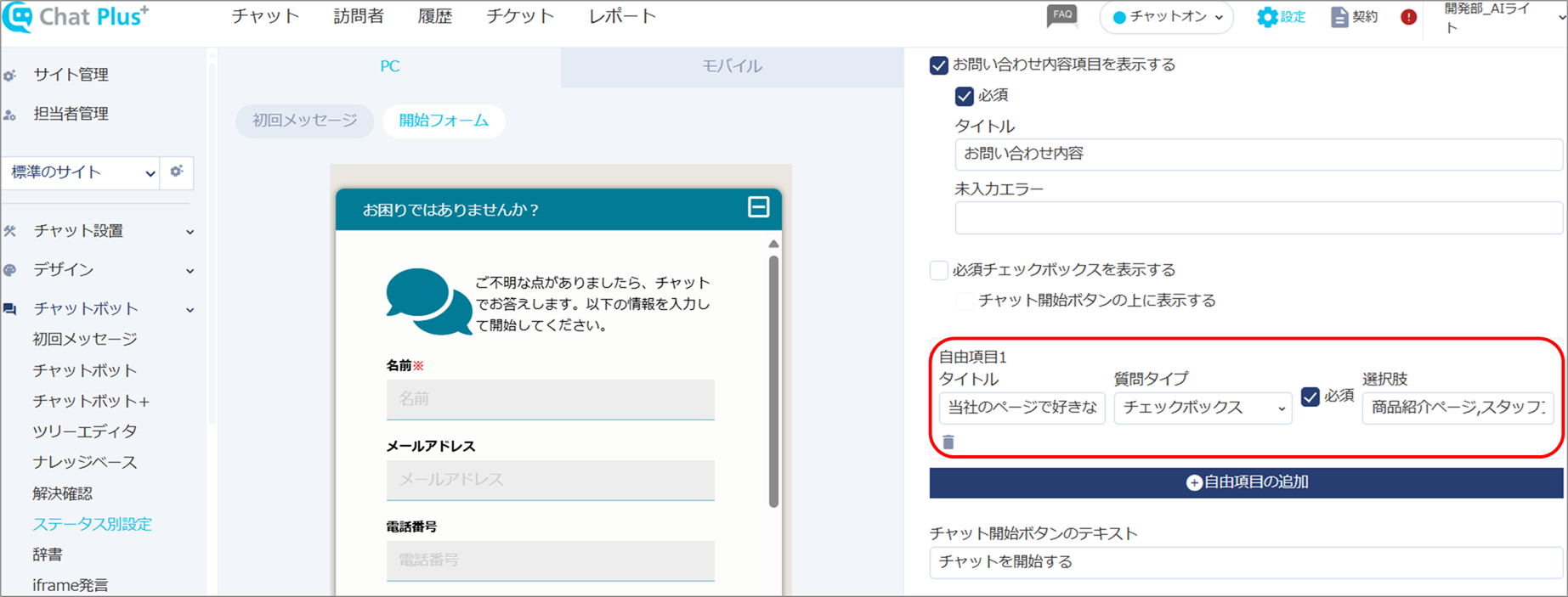Screen dimensions: 1568x597
Task: Select the 開始フォーム pill tab
Action: pos(444,121)
